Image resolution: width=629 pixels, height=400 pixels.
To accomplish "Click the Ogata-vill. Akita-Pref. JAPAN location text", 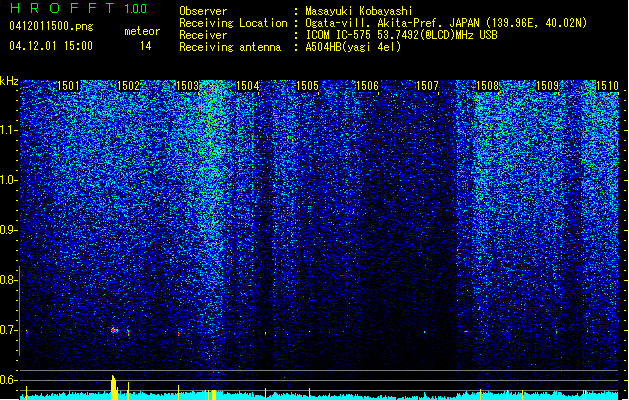I will [x=446, y=23].
